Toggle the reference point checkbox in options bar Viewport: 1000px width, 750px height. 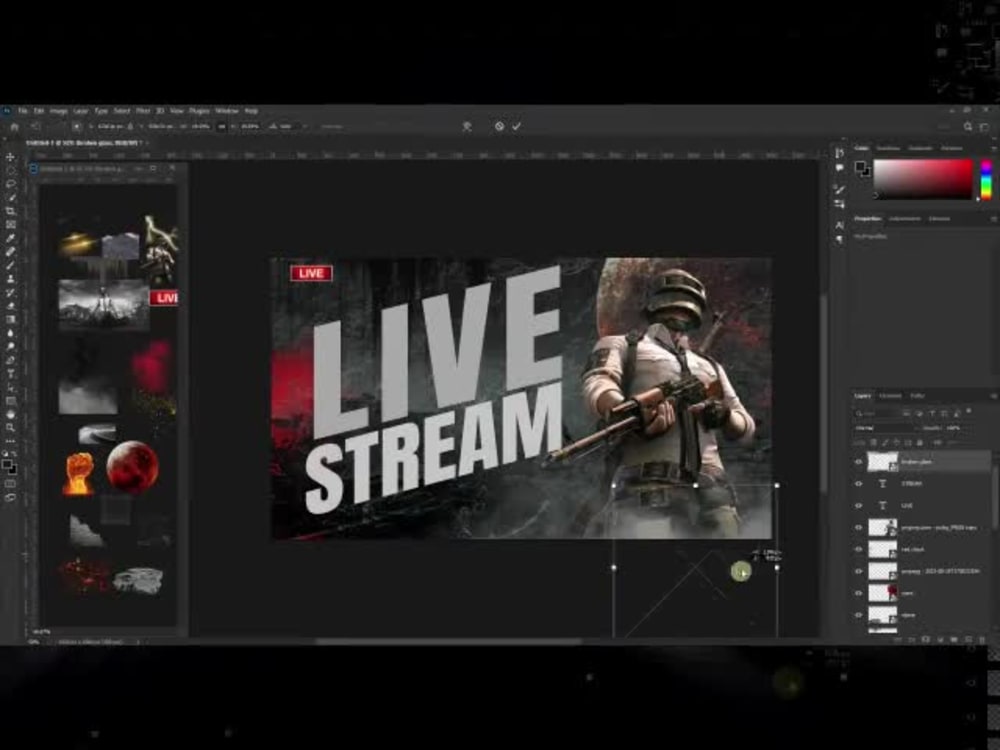point(77,126)
